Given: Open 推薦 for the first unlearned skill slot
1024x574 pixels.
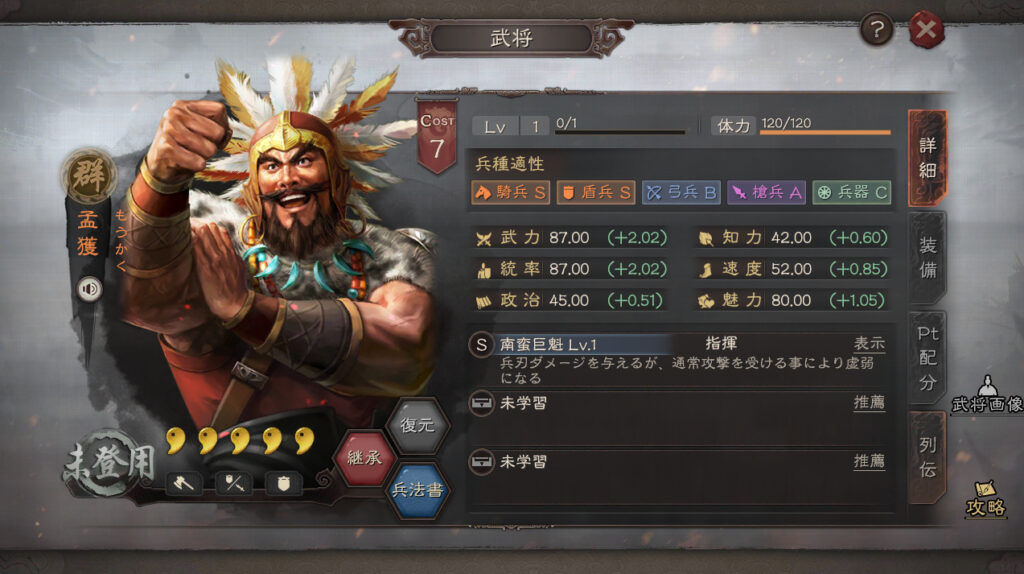Looking at the screenshot, I should [869, 403].
